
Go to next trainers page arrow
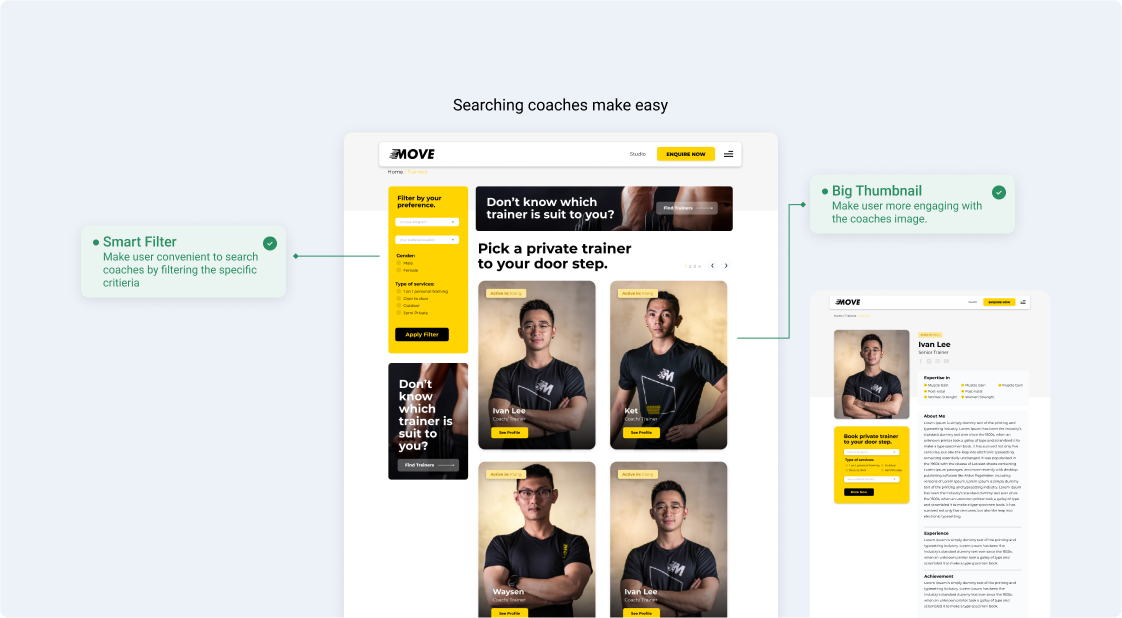(726, 265)
